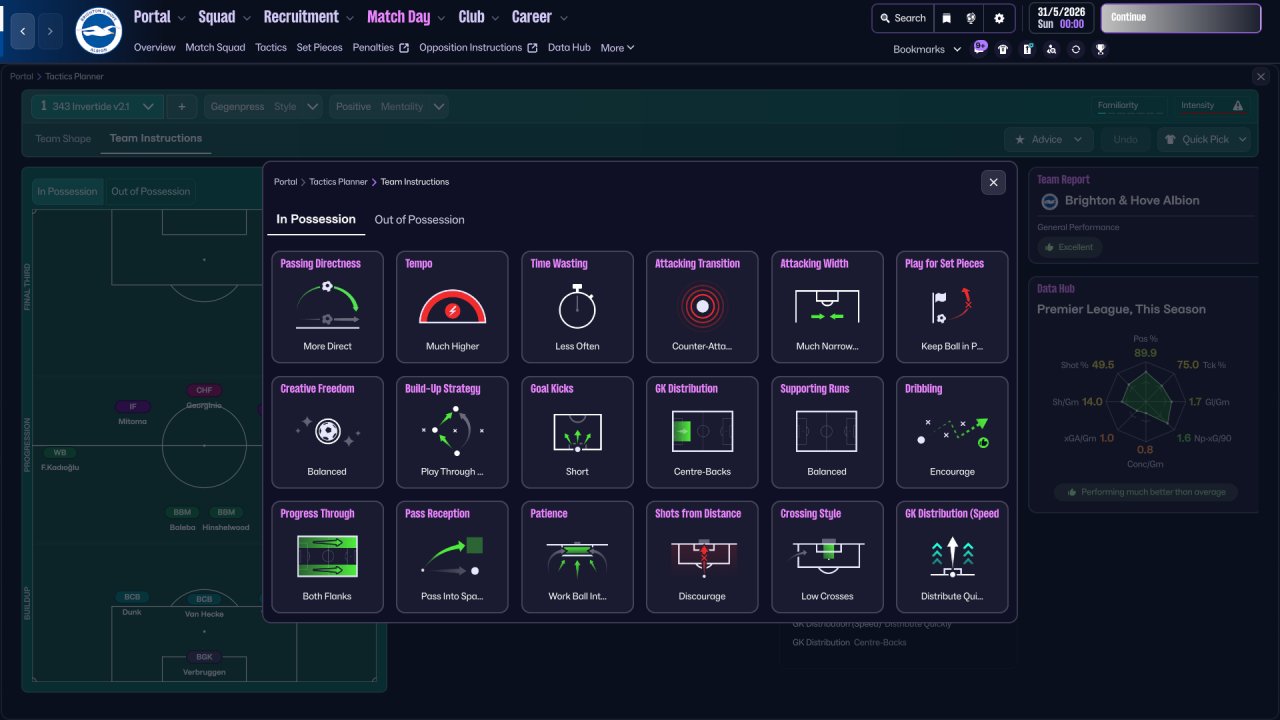Open the More submenu dropdown

617,47
